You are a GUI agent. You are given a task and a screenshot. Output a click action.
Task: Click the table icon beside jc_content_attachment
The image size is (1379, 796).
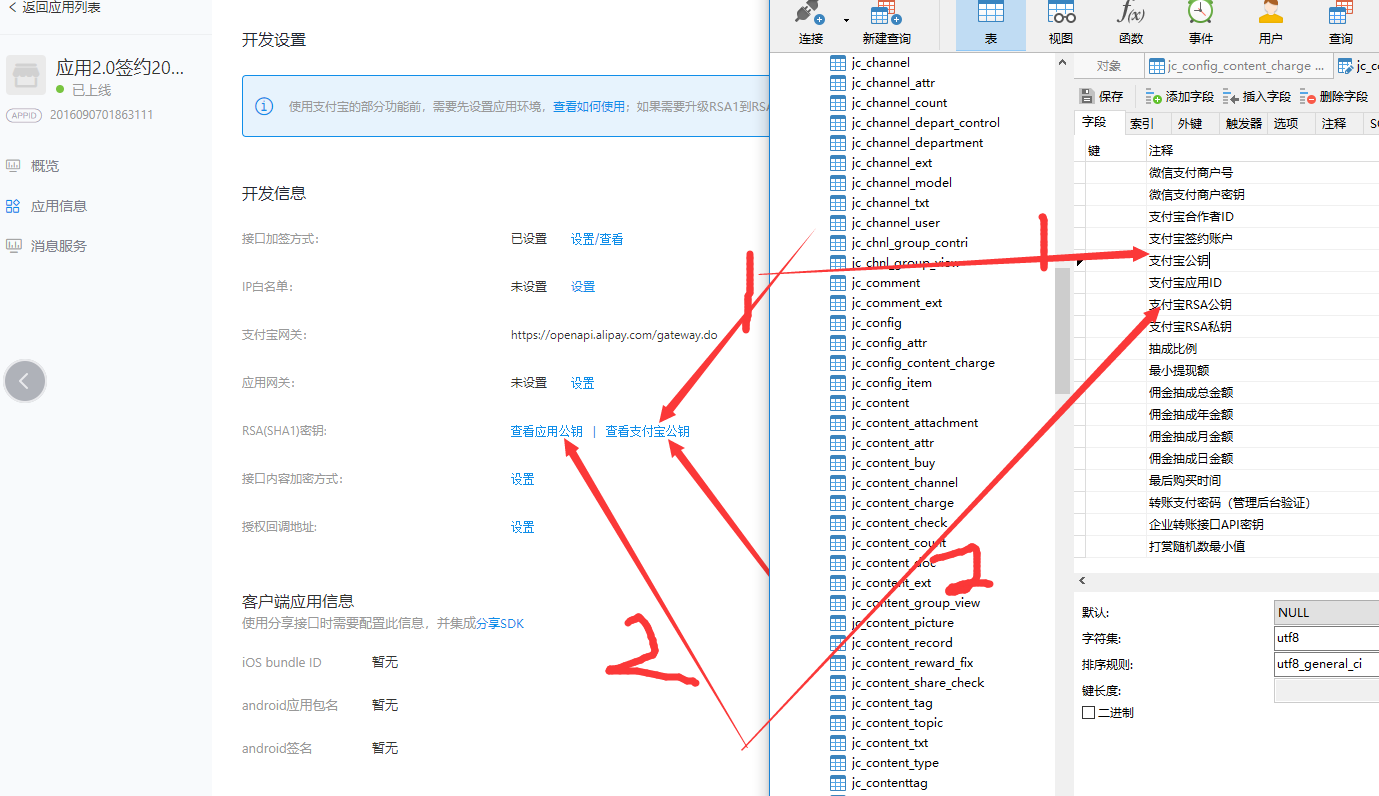pyautogui.click(x=838, y=423)
